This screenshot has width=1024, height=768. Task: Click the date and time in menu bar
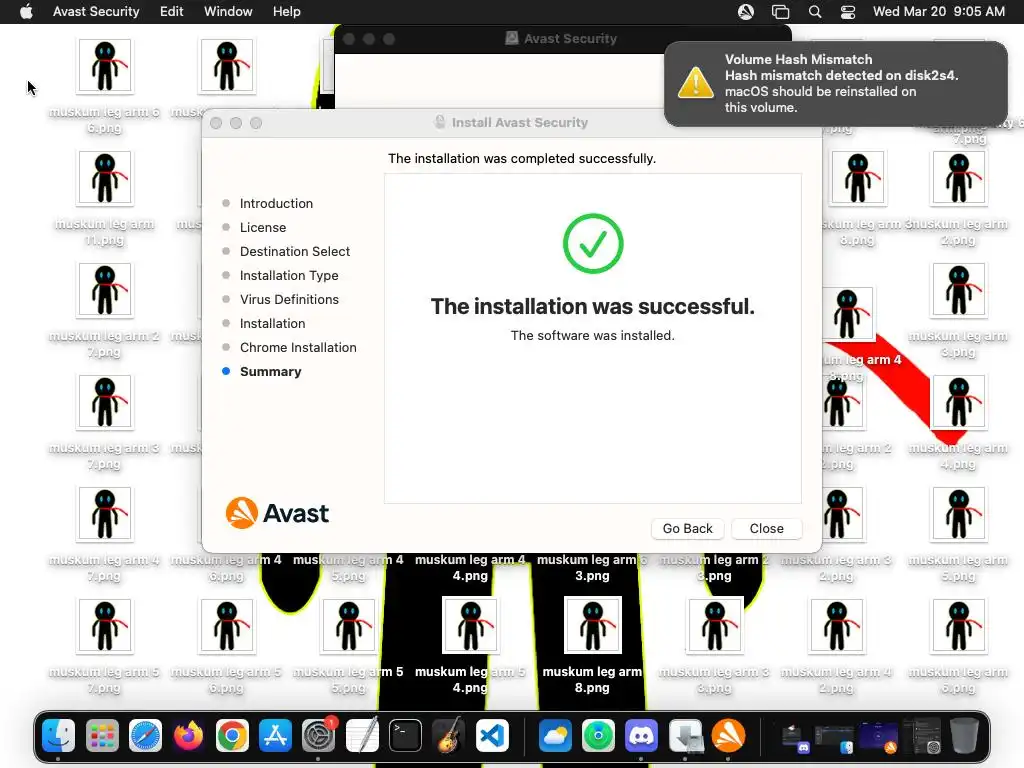click(938, 12)
